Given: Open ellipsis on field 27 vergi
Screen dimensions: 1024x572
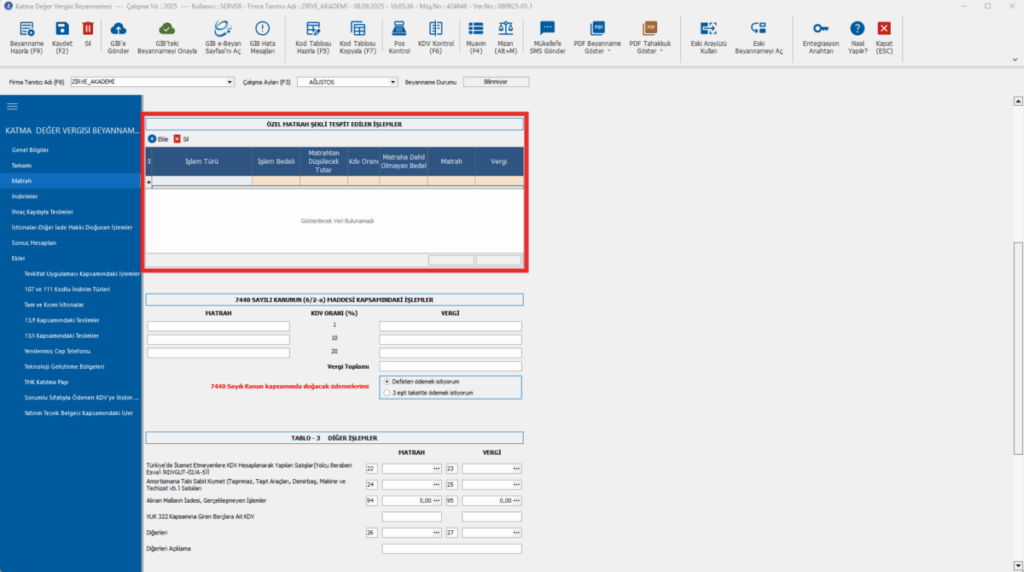Looking at the screenshot, I should pyautogui.click(x=516, y=533).
